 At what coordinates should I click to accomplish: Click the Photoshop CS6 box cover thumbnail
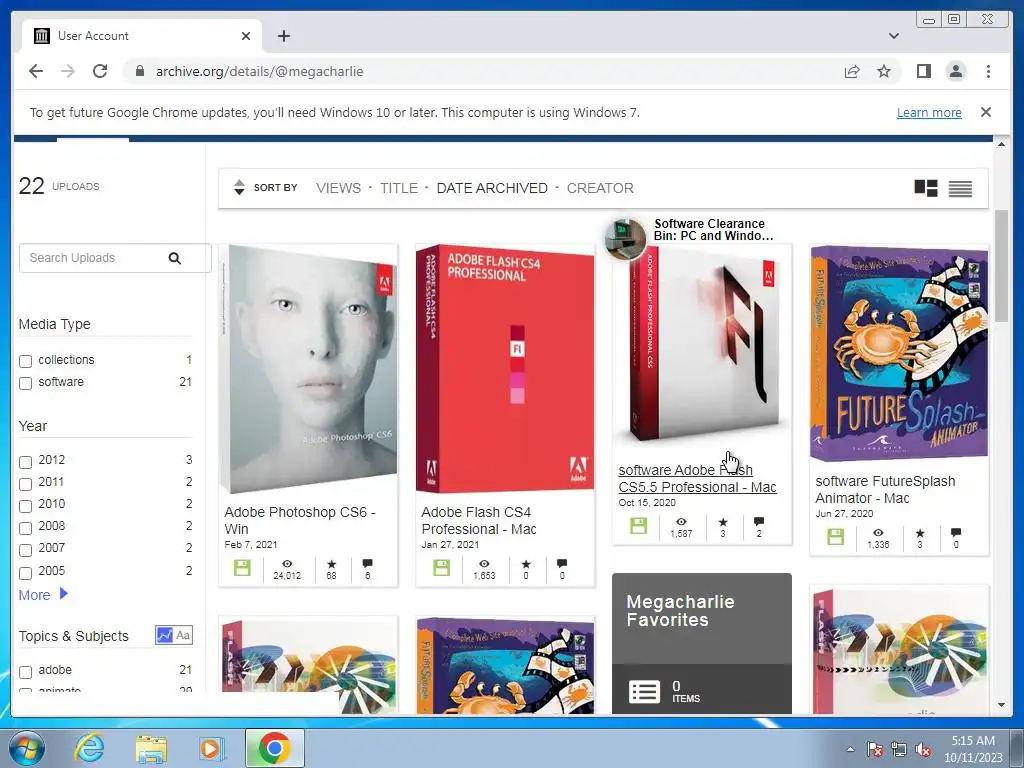(308, 370)
